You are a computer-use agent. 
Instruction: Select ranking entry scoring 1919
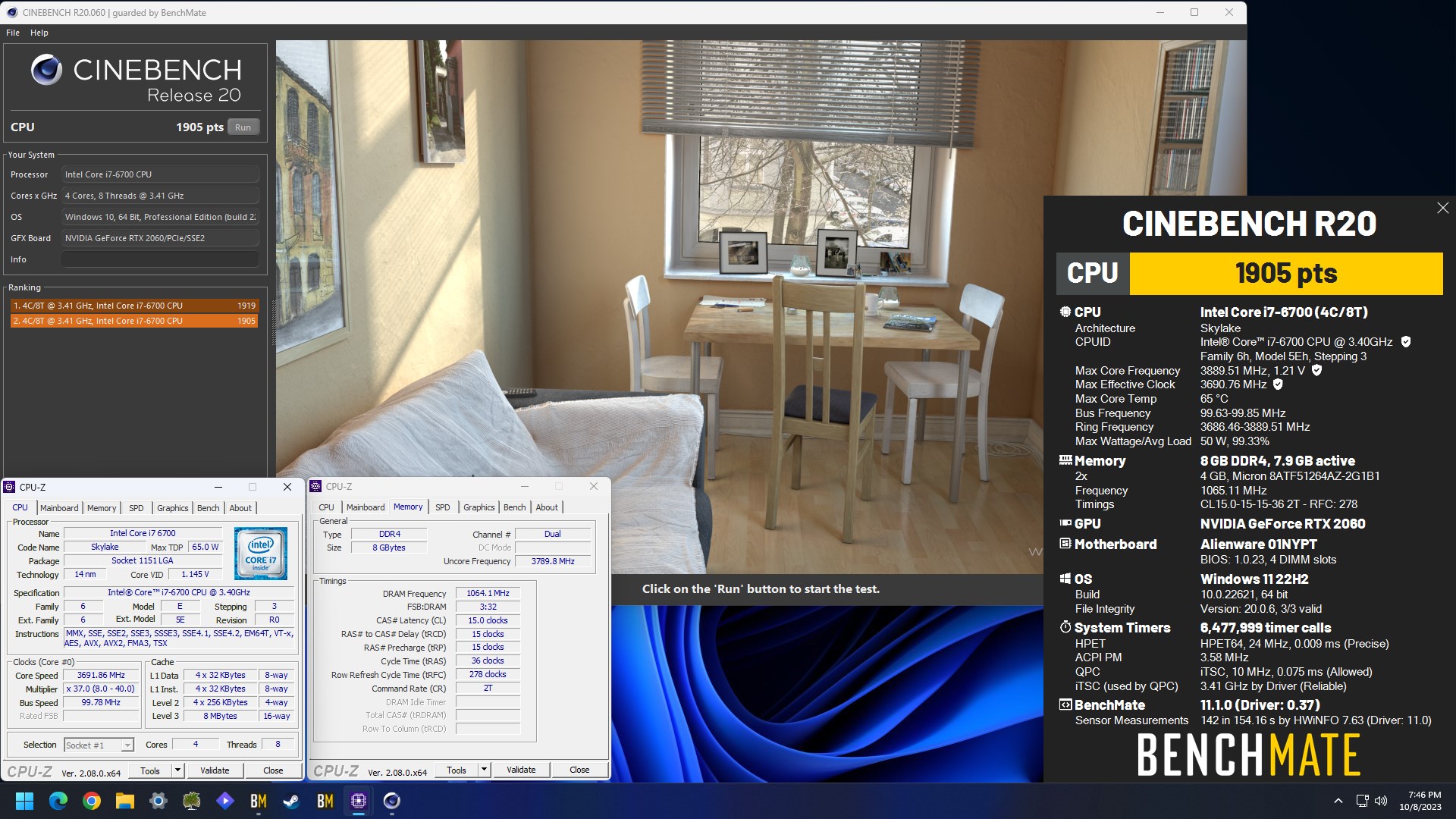(x=134, y=306)
